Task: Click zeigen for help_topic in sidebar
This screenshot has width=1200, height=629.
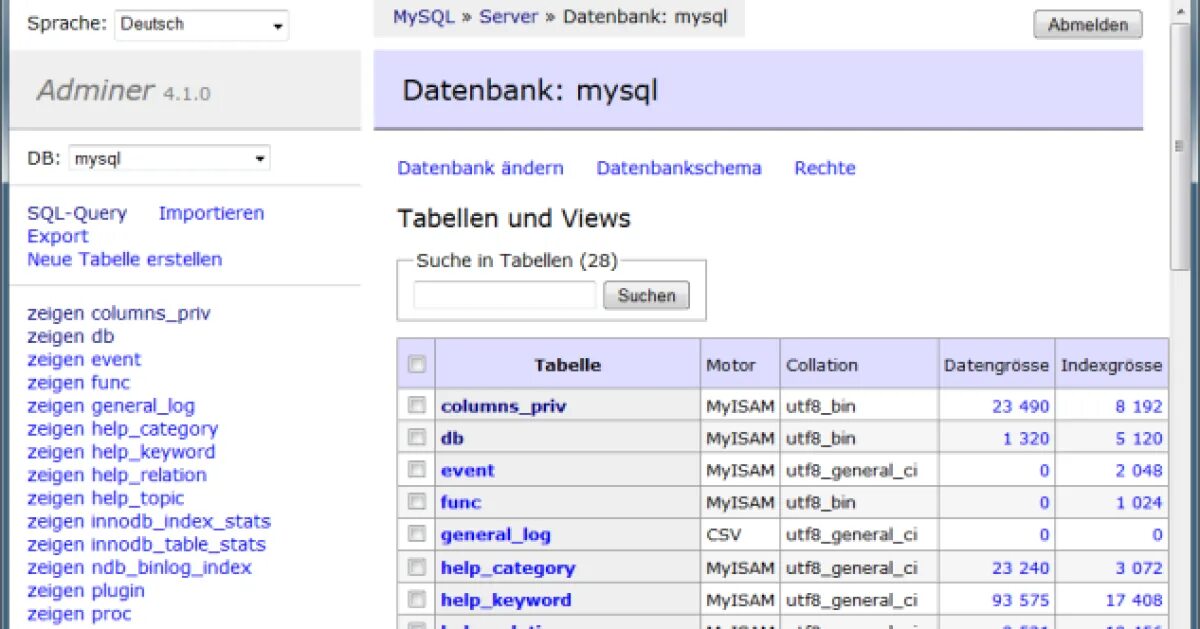Action: [x=56, y=498]
